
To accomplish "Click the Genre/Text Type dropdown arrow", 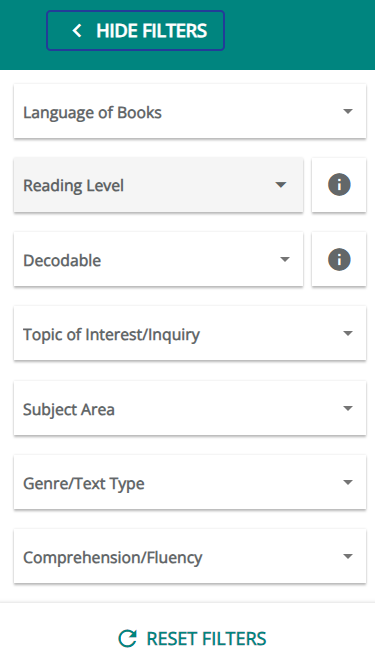I will (x=348, y=482).
